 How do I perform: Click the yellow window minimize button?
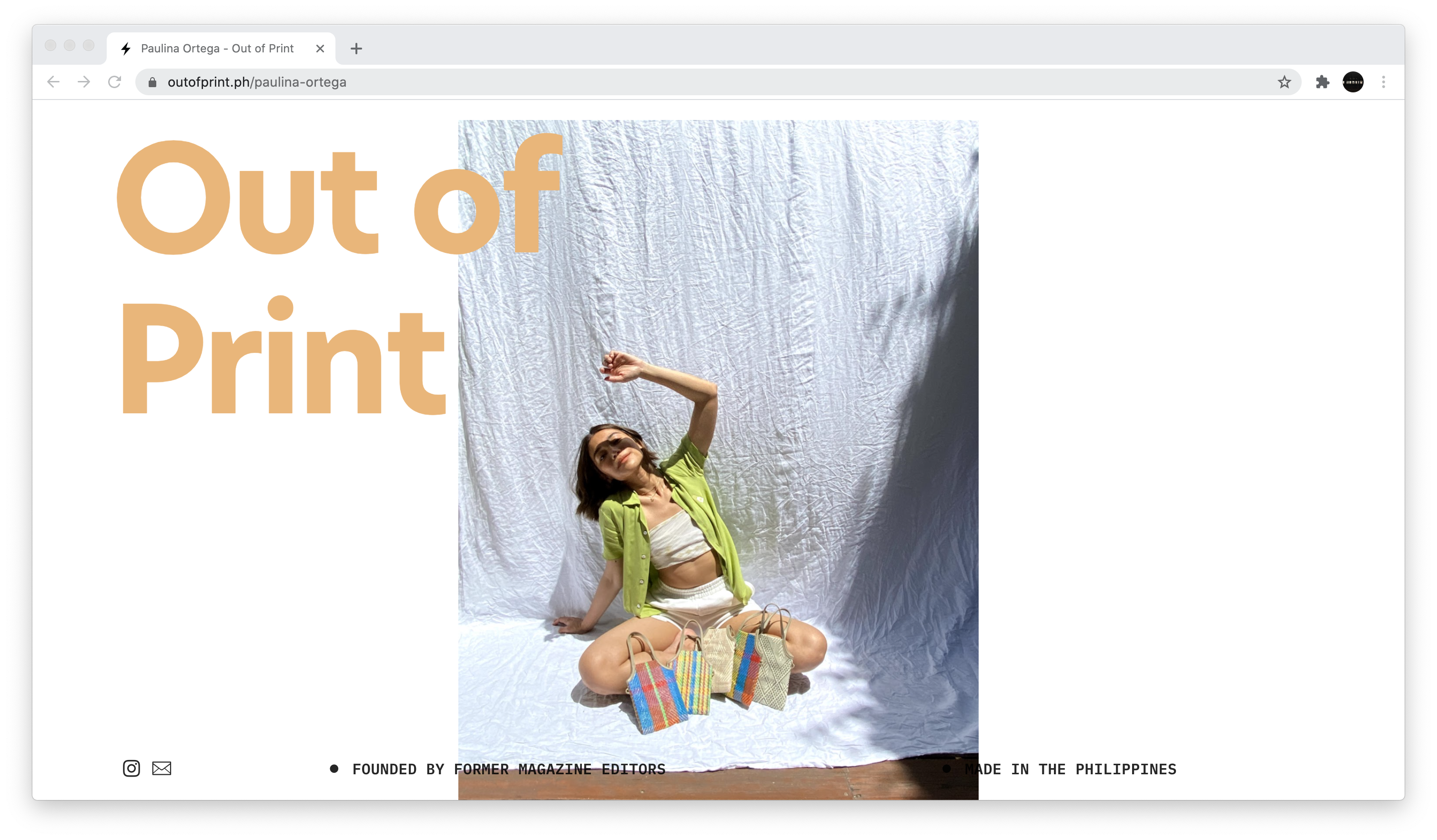(70, 45)
